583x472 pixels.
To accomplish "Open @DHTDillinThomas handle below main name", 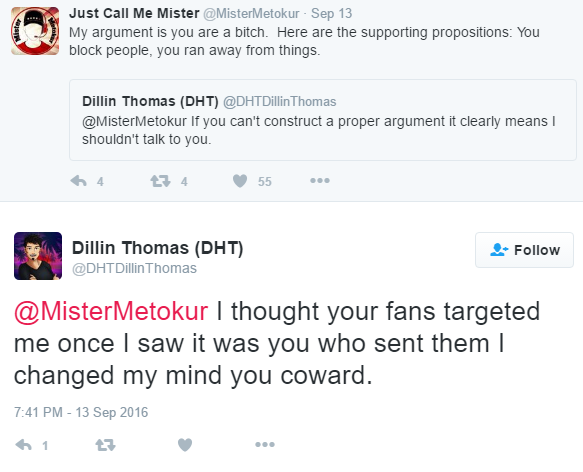I will pyautogui.click(x=134, y=268).
